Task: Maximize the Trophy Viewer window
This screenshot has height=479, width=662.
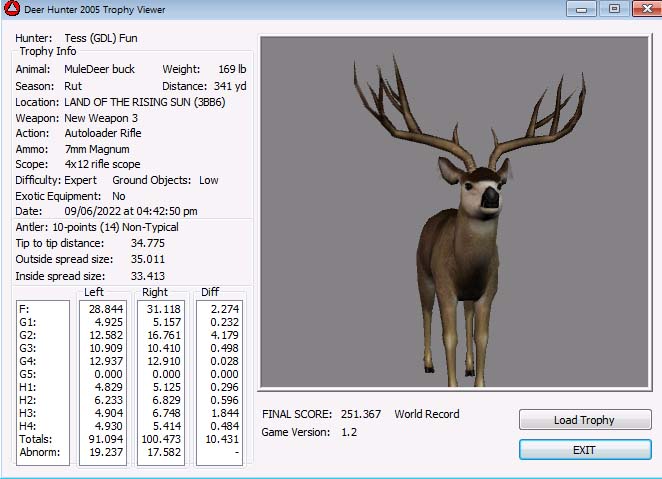Action: coord(613,9)
